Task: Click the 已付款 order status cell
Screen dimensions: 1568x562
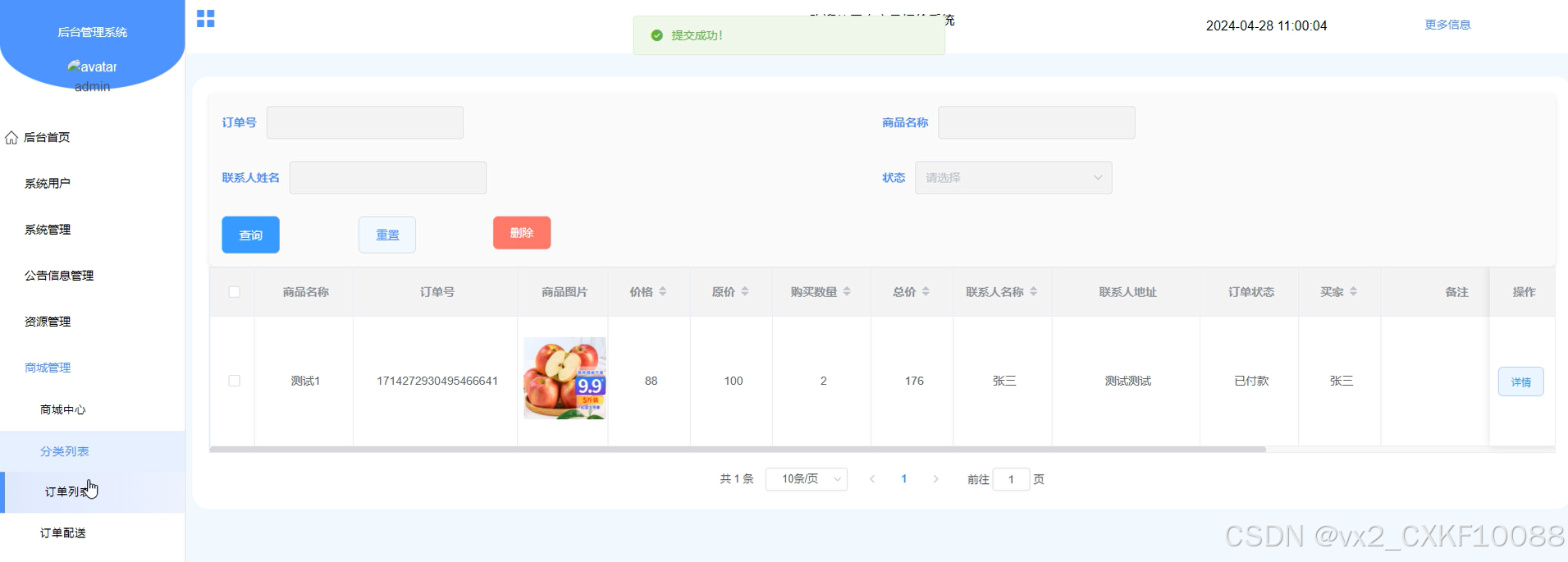Action: pos(1251,381)
